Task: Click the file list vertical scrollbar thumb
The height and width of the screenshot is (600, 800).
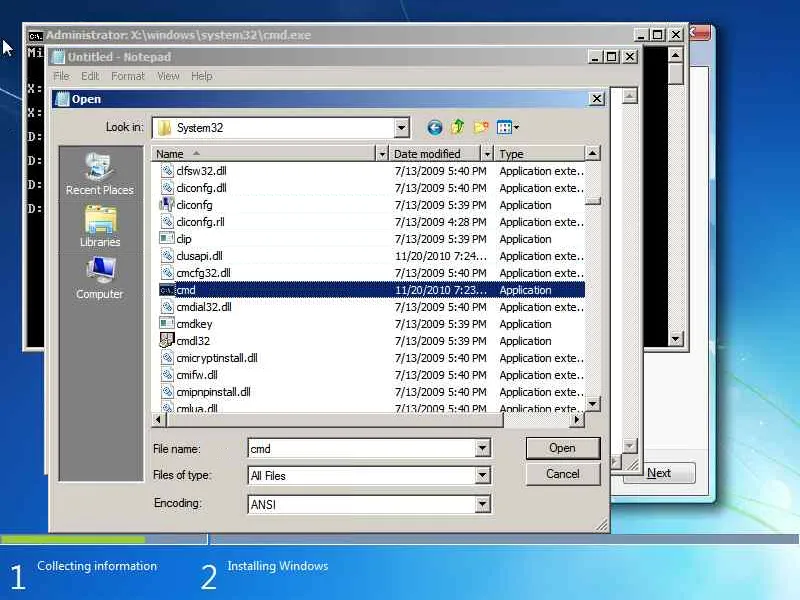Action: pyautogui.click(x=592, y=201)
